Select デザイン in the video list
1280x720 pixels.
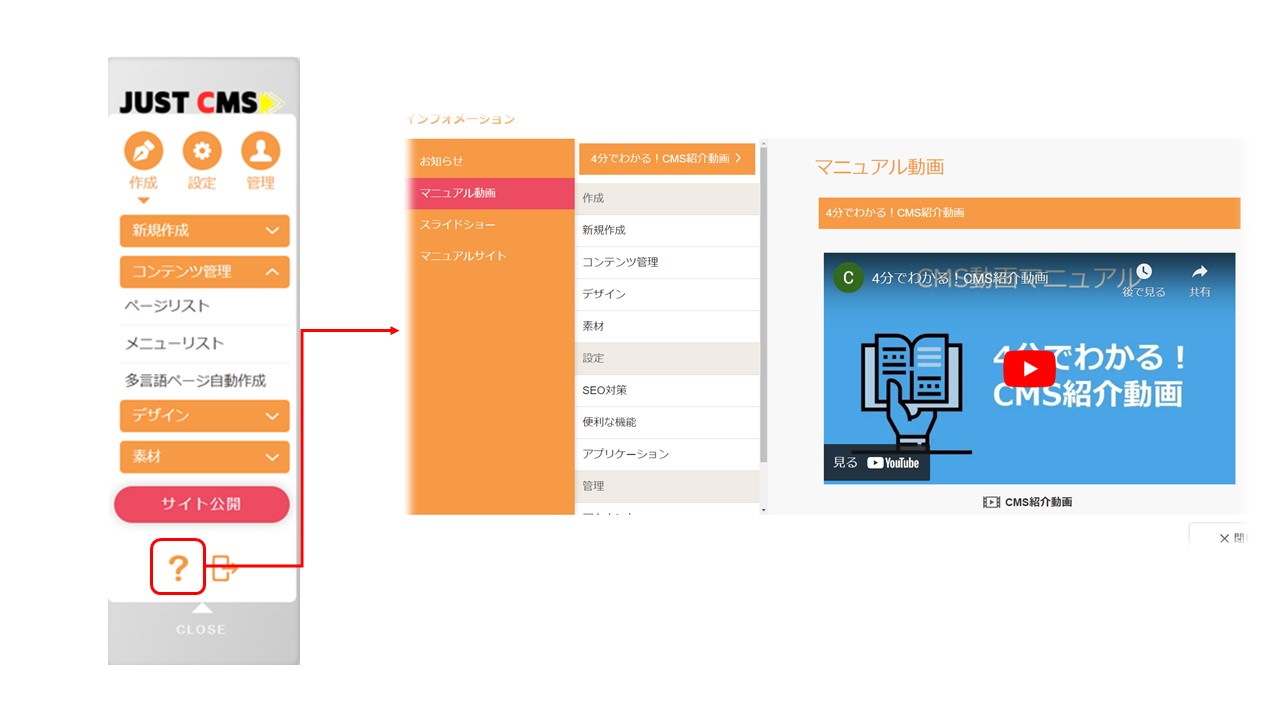(x=667, y=294)
